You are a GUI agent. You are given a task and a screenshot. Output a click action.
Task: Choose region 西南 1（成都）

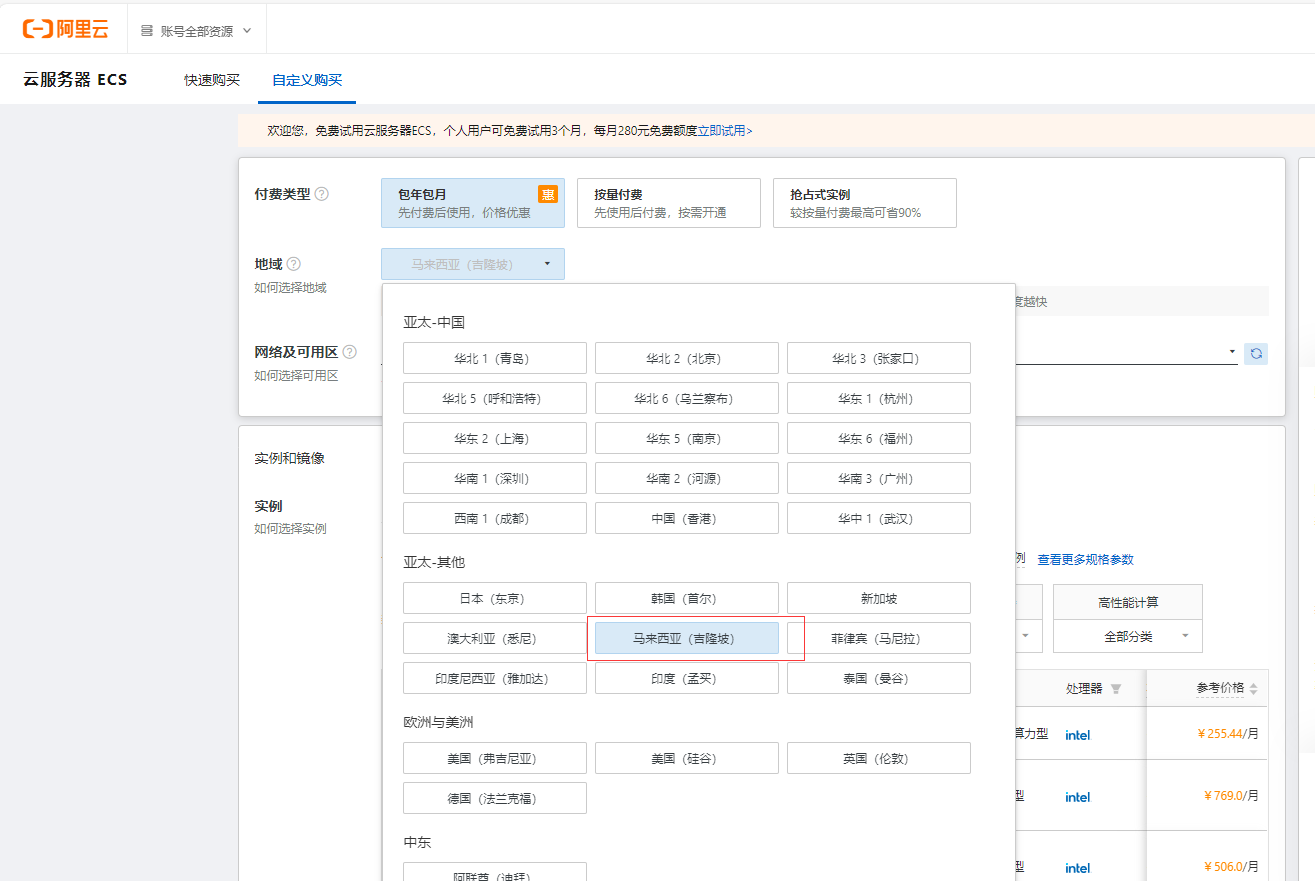(495, 518)
